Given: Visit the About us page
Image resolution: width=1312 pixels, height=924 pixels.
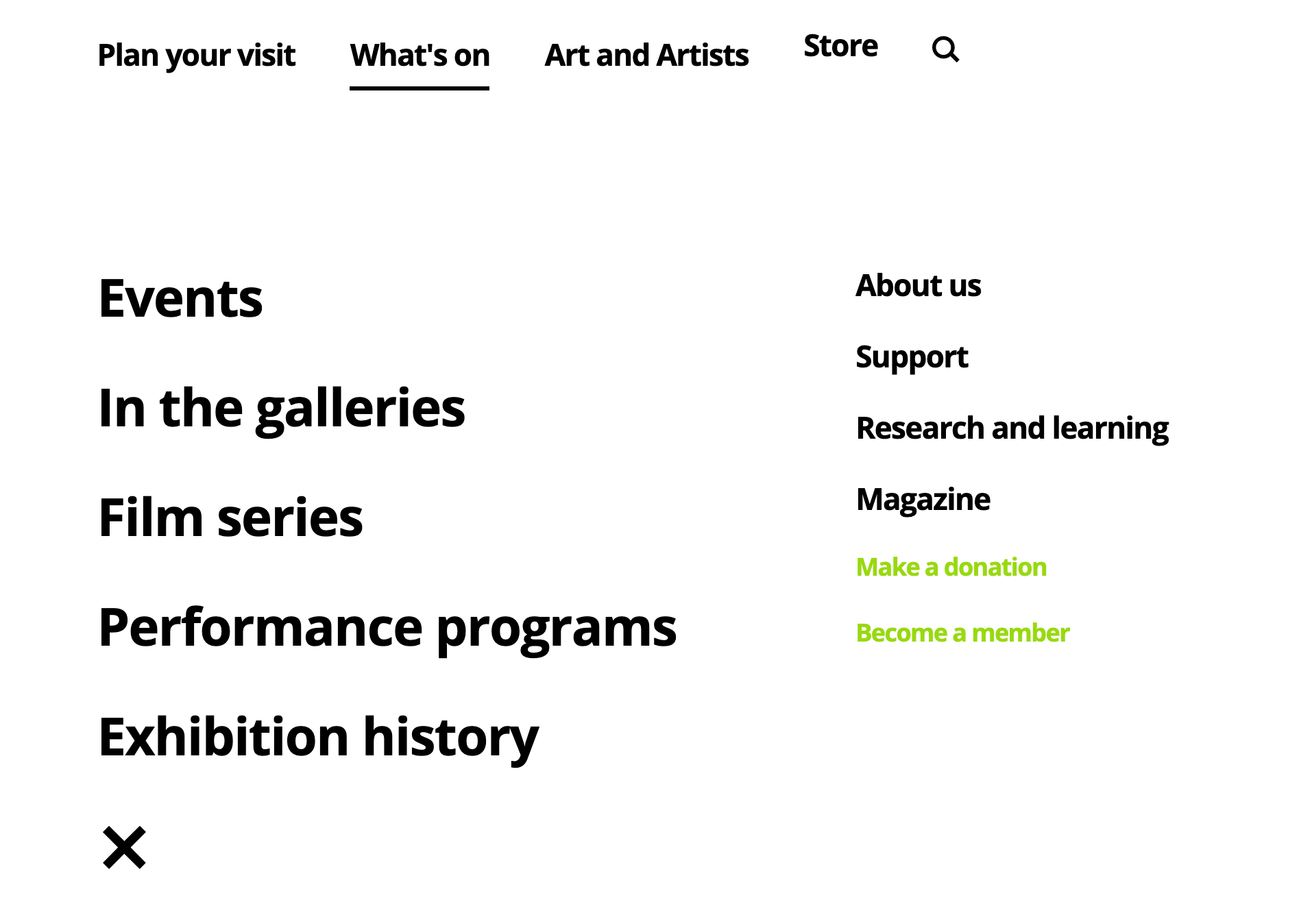Looking at the screenshot, I should pos(919,286).
